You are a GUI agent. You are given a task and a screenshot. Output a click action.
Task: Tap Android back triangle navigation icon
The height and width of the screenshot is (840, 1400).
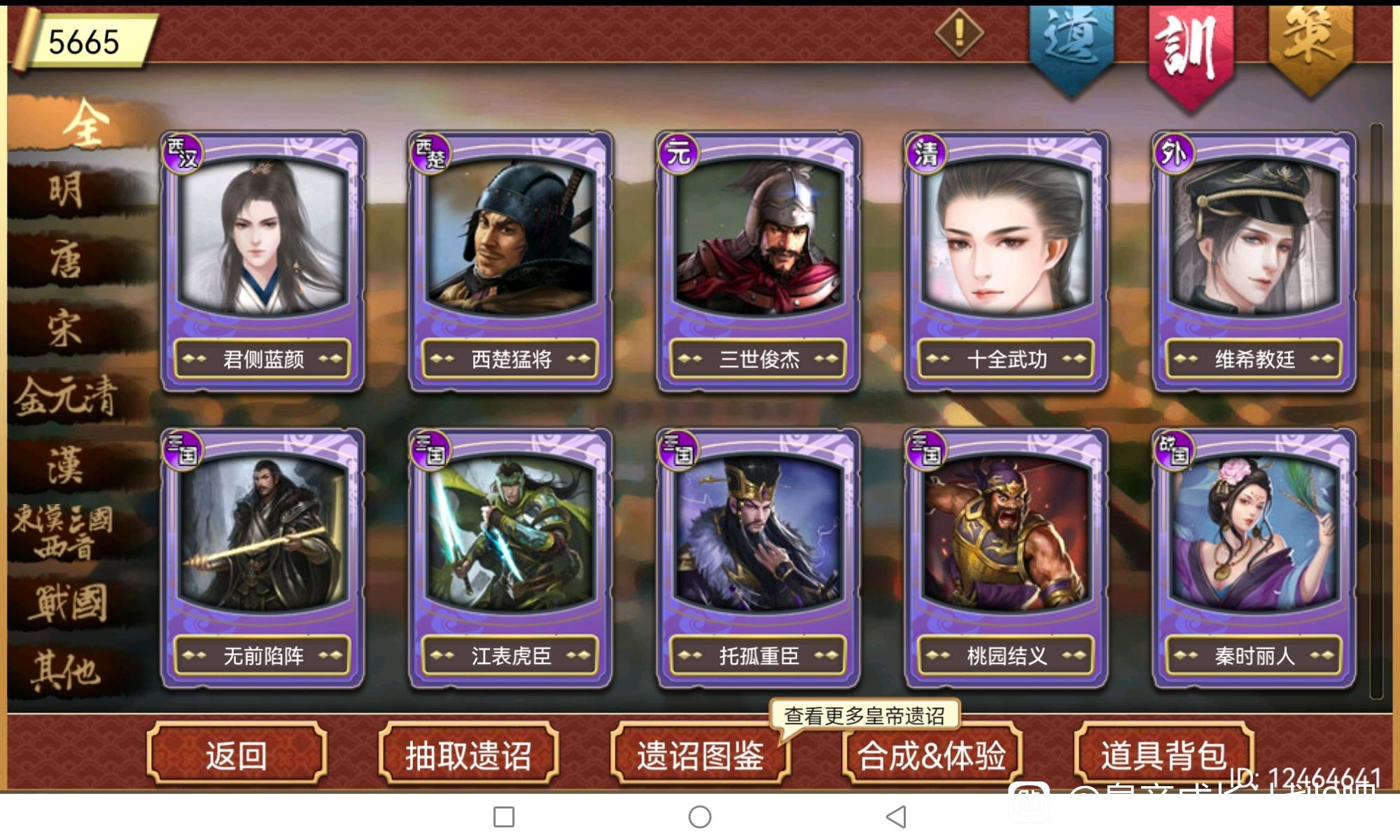coord(896,817)
